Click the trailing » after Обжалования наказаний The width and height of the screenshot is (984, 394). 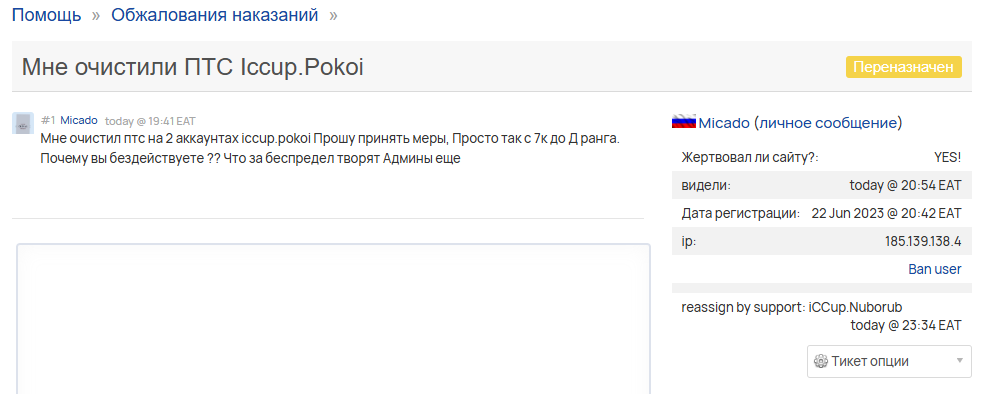(333, 15)
